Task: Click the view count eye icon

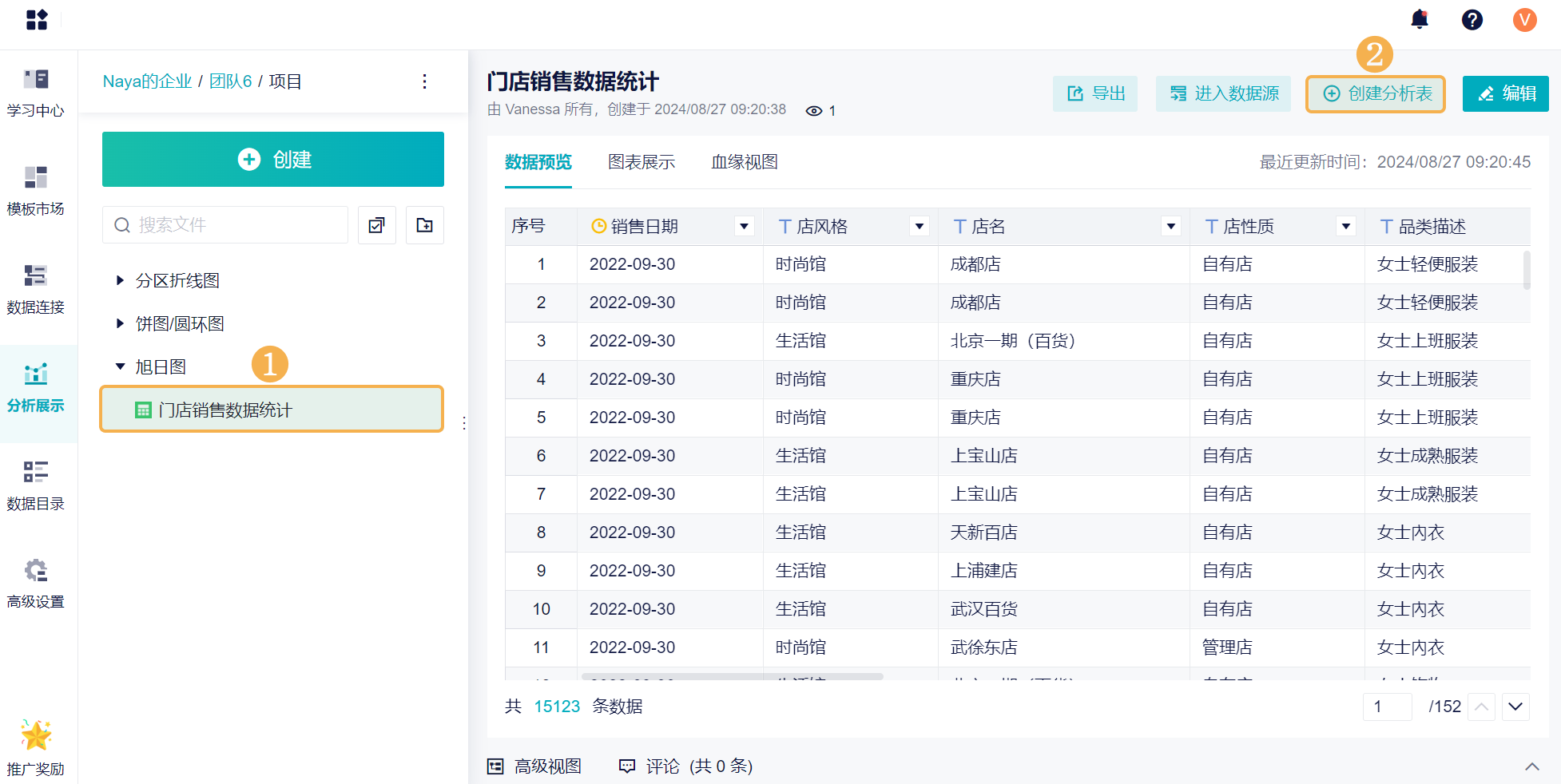Action: click(x=814, y=111)
